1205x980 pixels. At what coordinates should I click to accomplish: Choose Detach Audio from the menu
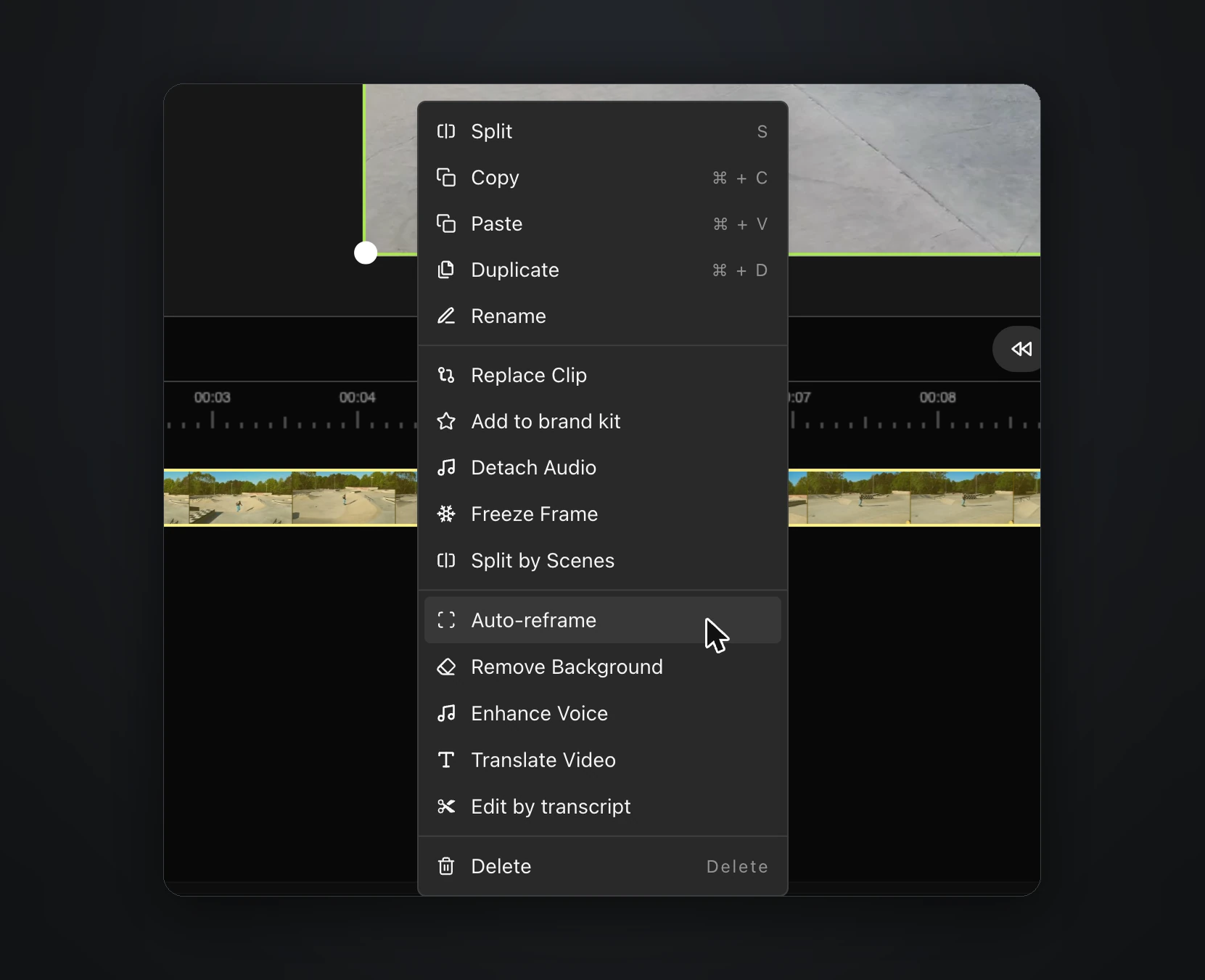(603, 468)
